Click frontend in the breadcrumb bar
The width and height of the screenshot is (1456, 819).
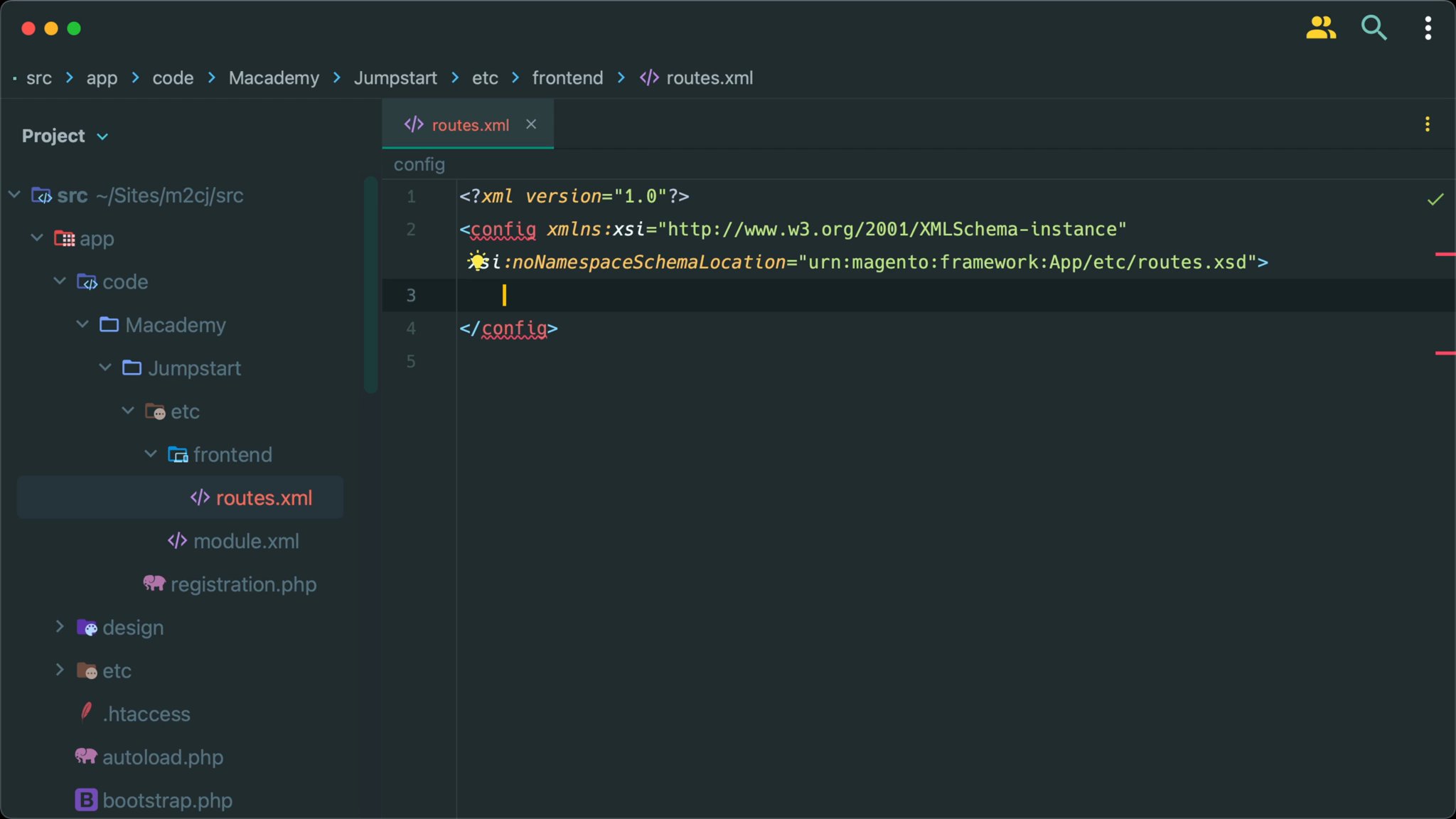tap(567, 78)
